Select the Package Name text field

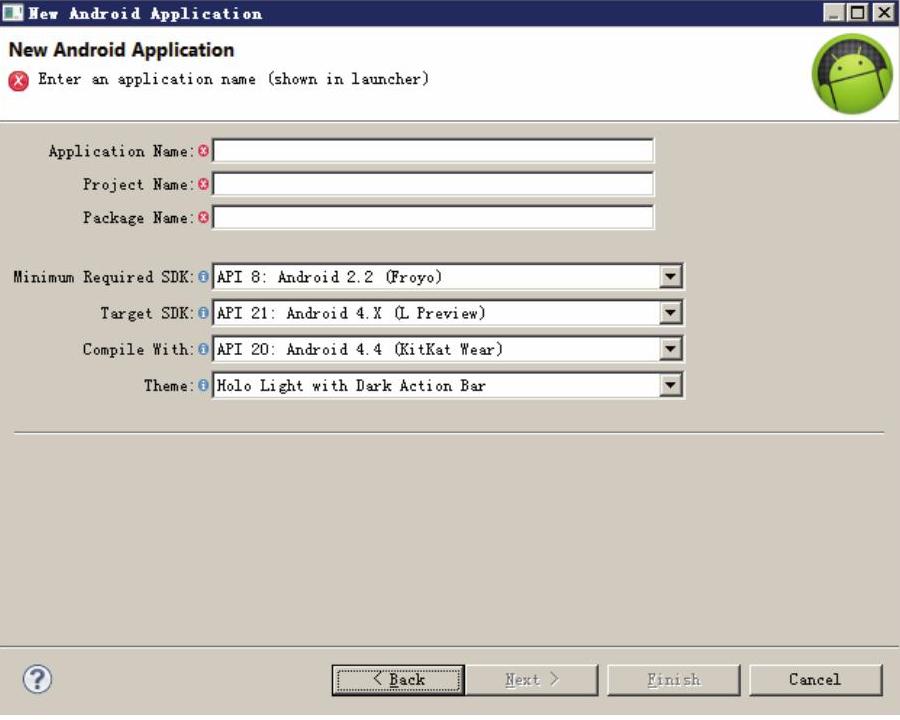pos(433,218)
